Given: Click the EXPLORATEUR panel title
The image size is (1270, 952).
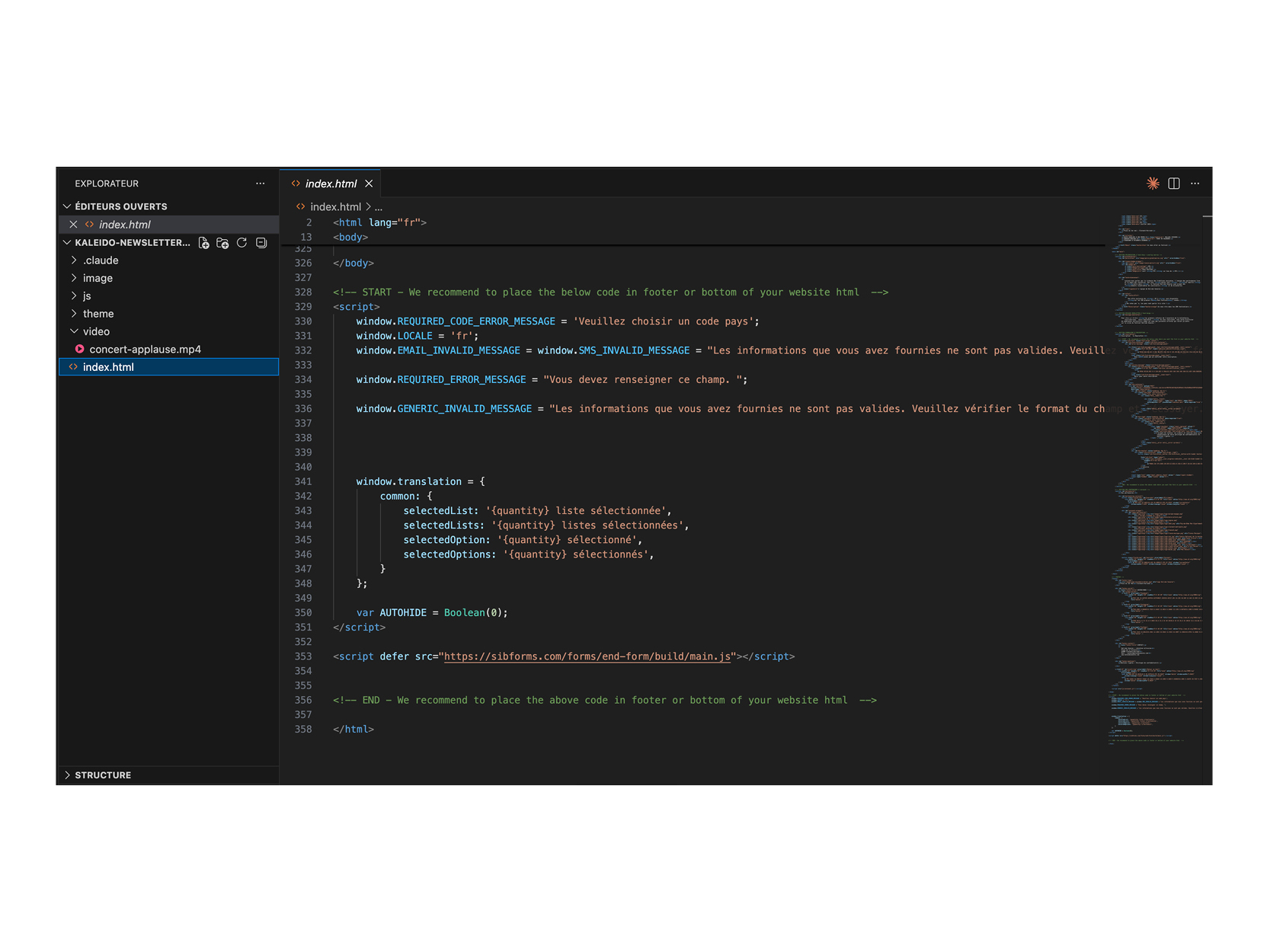Looking at the screenshot, I should click(x=107, y=184).
